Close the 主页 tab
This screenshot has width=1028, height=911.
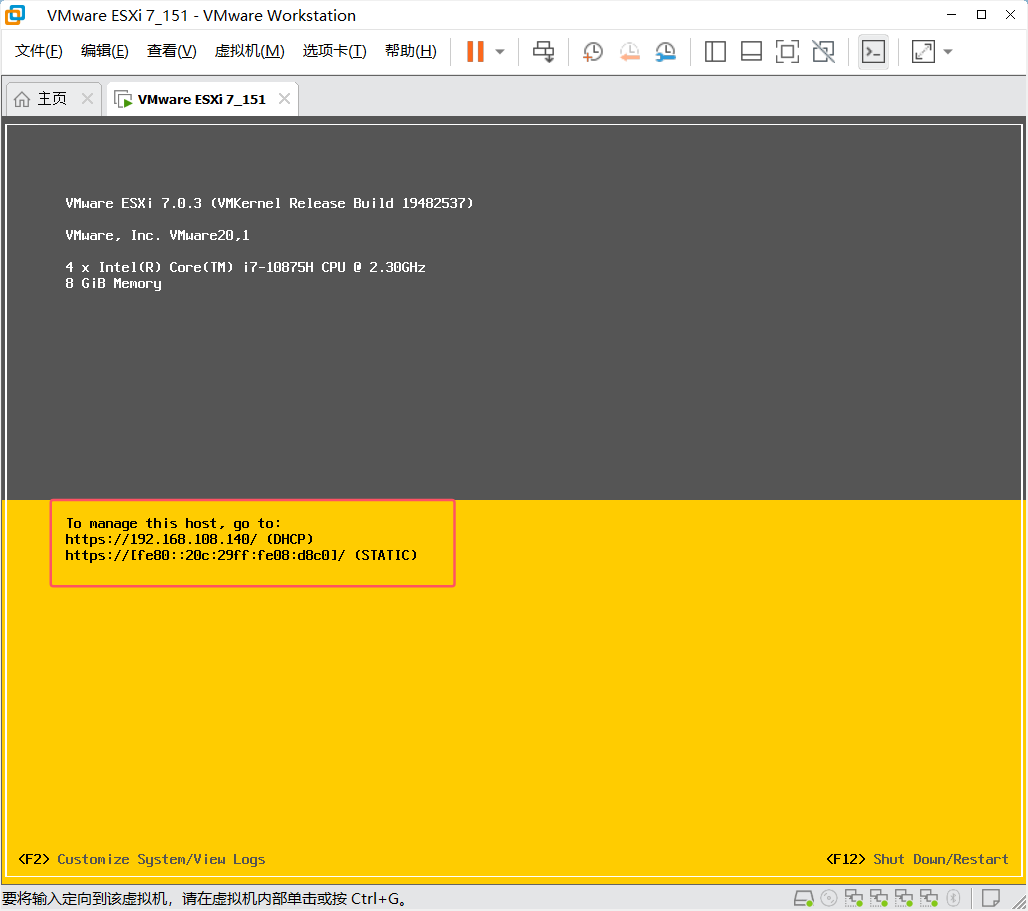pos(87,98)
